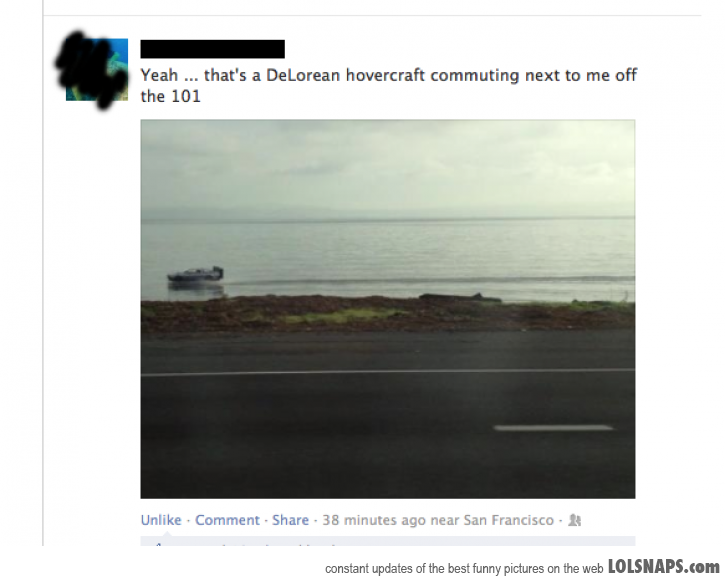Click the cut-off thumbs-up icon in likes bar
Image resolution: width=725 pixels, height=586 pixels.
pos(159,544)
